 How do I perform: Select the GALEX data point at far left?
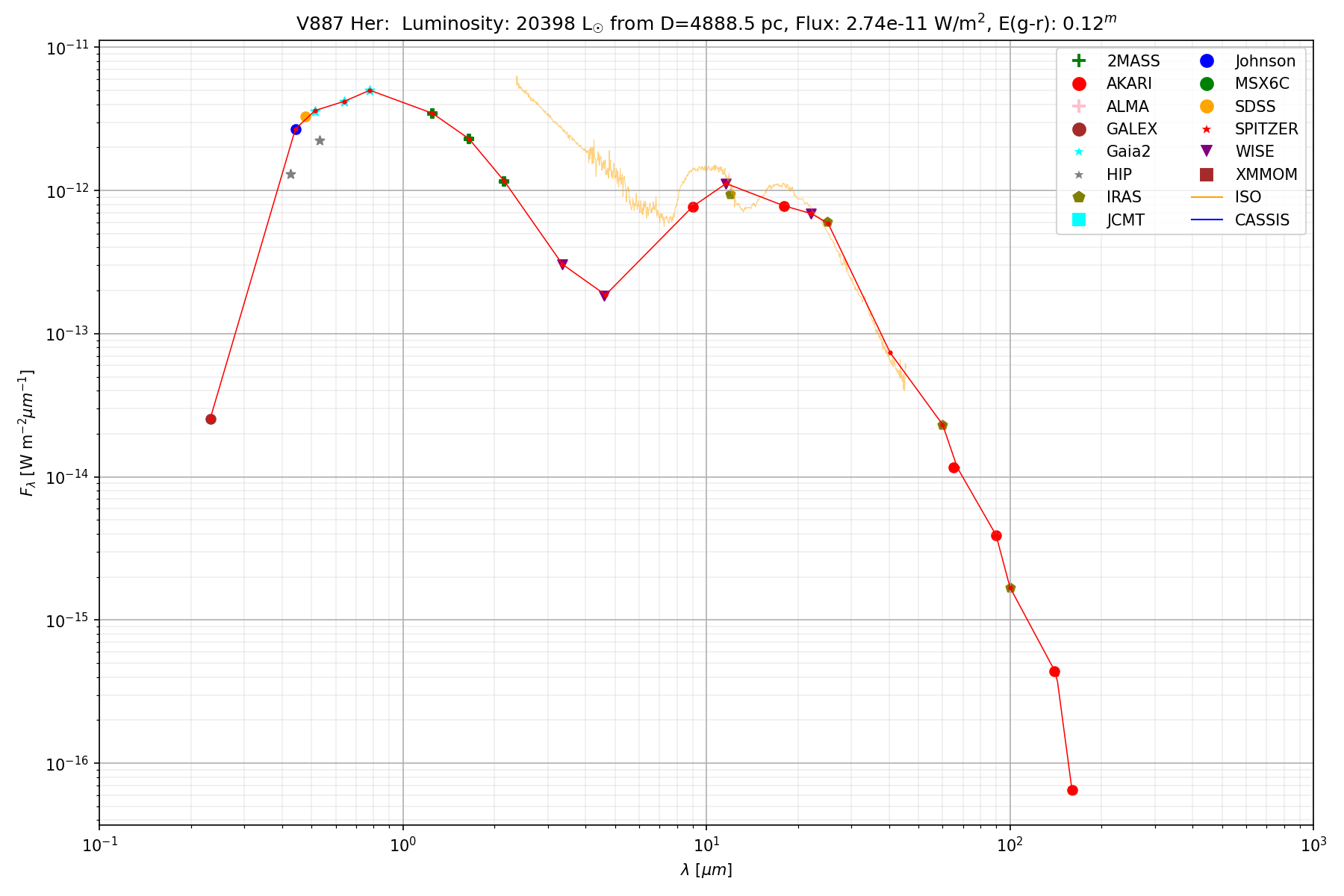tap(211, 419)
